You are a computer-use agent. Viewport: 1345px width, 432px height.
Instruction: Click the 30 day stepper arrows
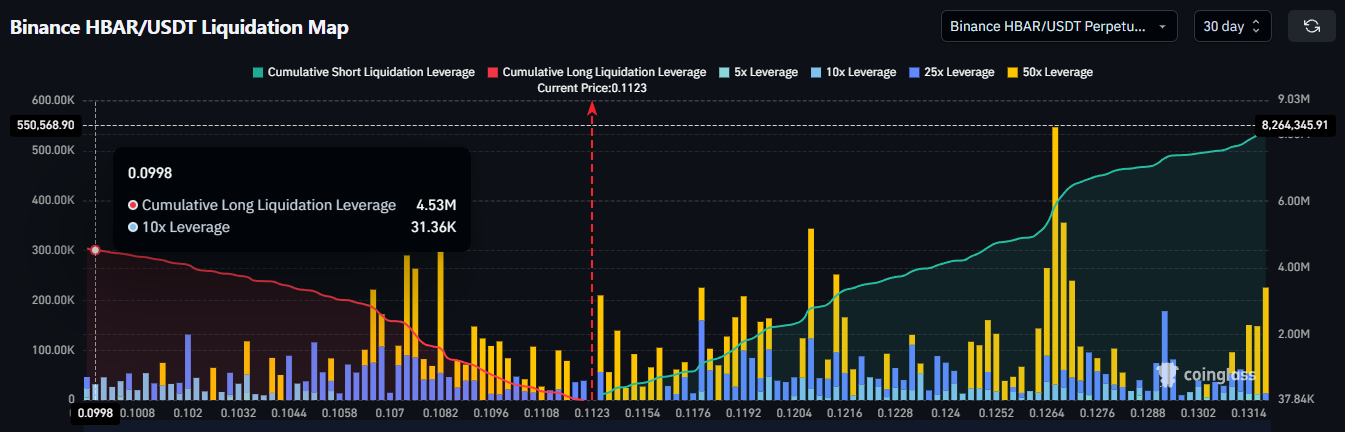[x=1257, y=26]
